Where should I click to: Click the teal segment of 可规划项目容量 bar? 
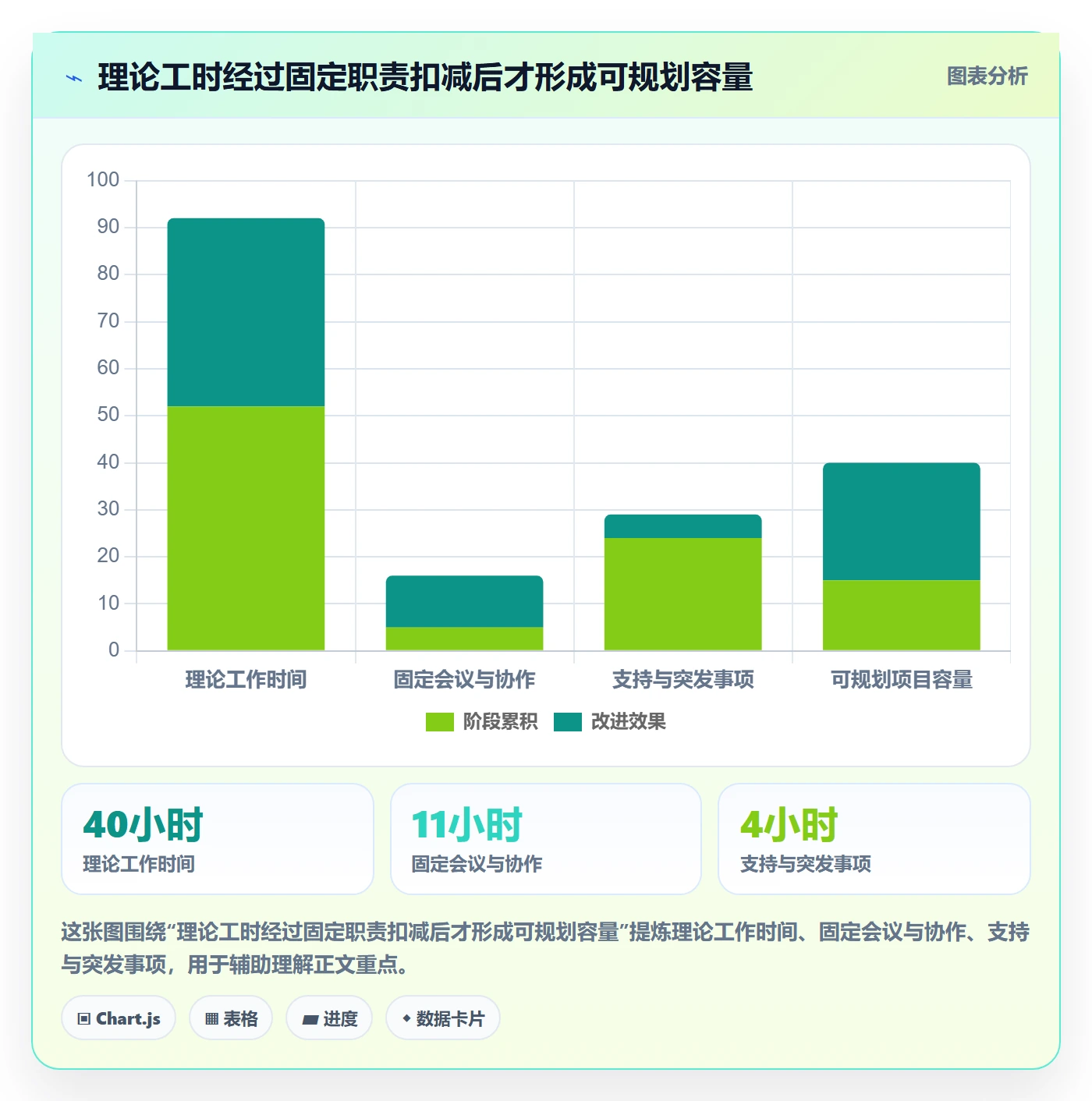click(901, 522)
